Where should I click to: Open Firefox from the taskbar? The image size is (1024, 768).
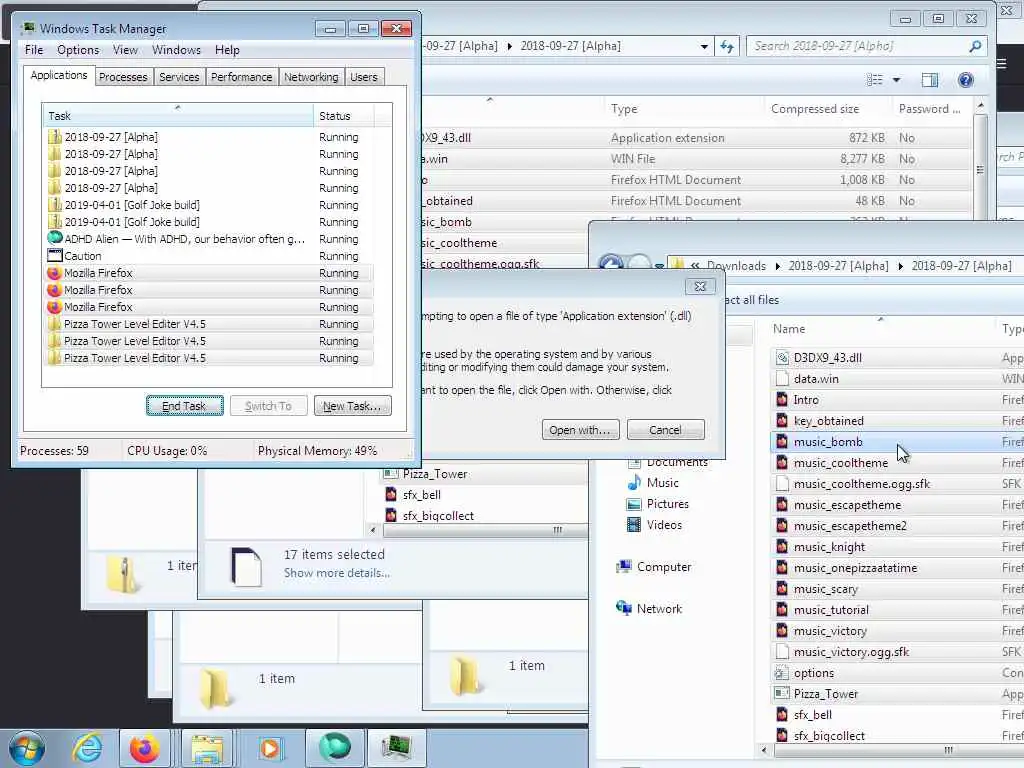pos(144,748)
